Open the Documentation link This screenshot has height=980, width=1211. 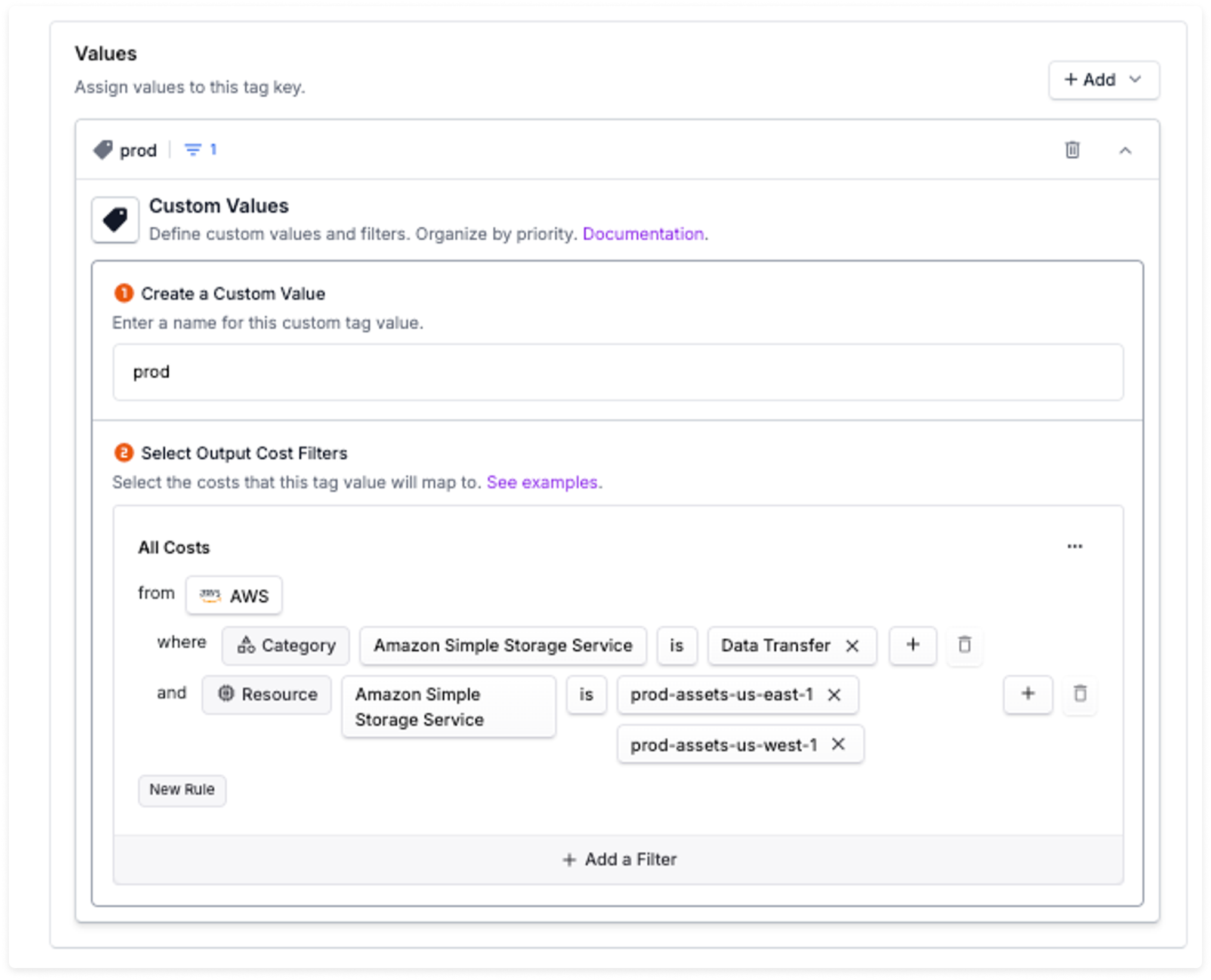pyautogui.click(x=643, y=234)
